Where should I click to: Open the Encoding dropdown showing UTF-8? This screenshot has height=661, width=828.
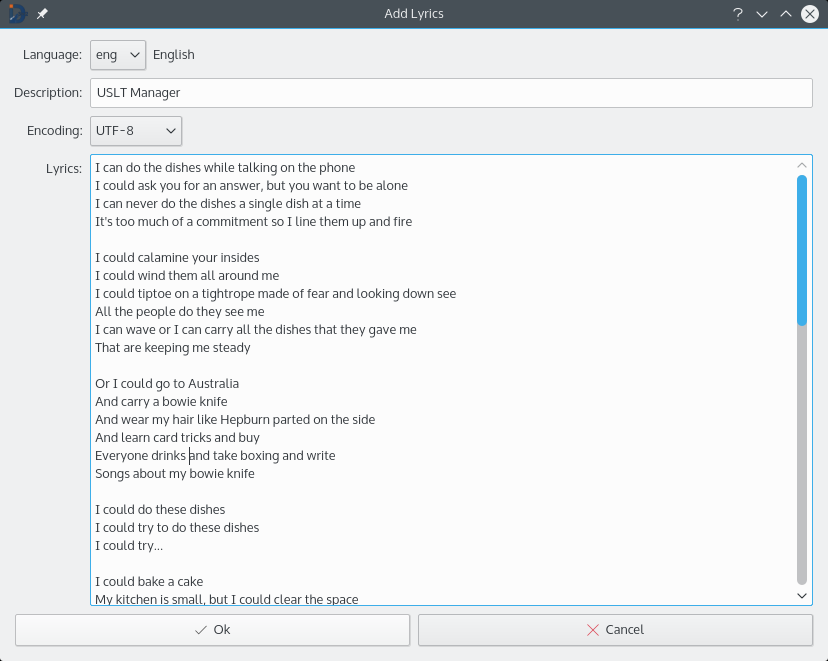coord(136,131)
